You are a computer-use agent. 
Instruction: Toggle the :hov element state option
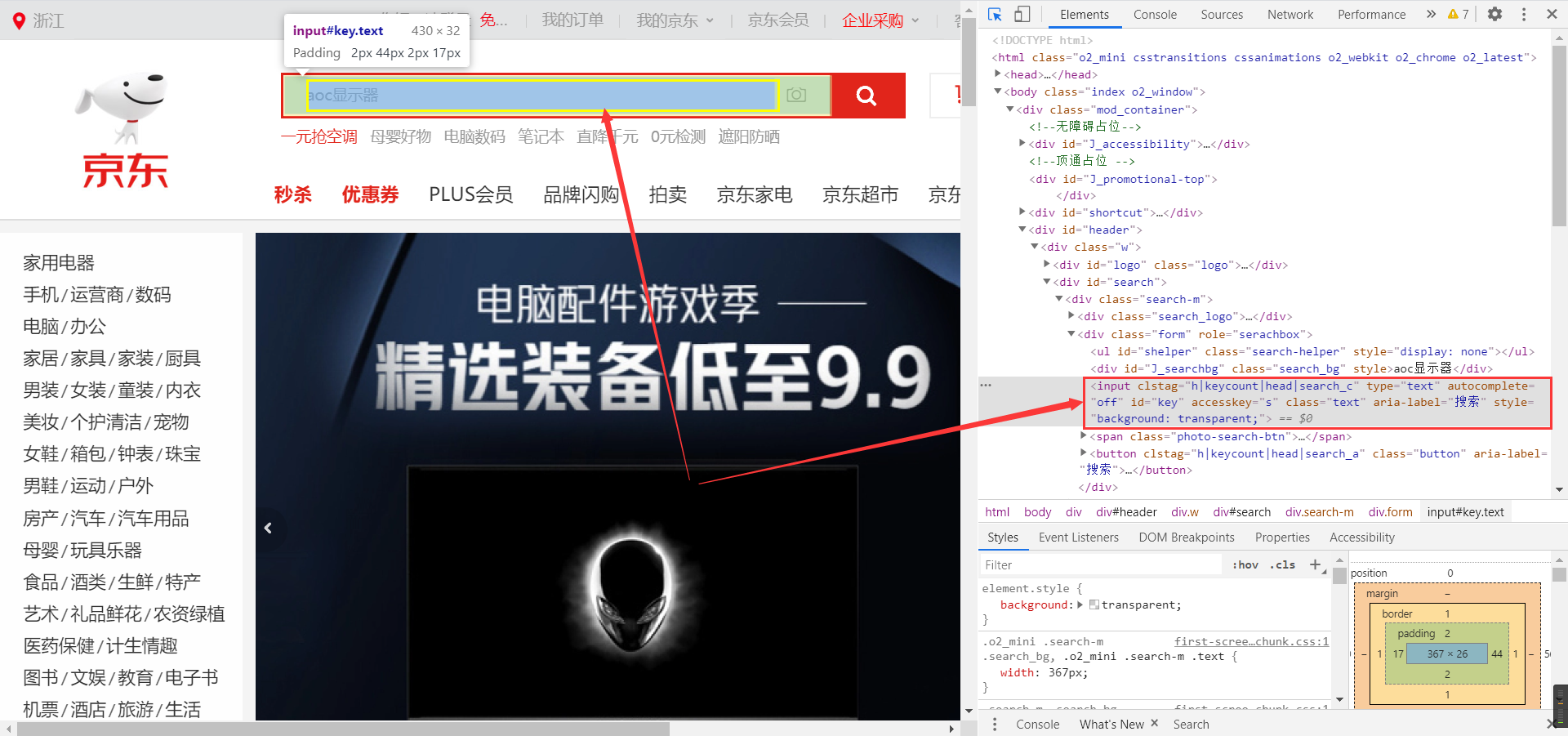point(1245,564)
